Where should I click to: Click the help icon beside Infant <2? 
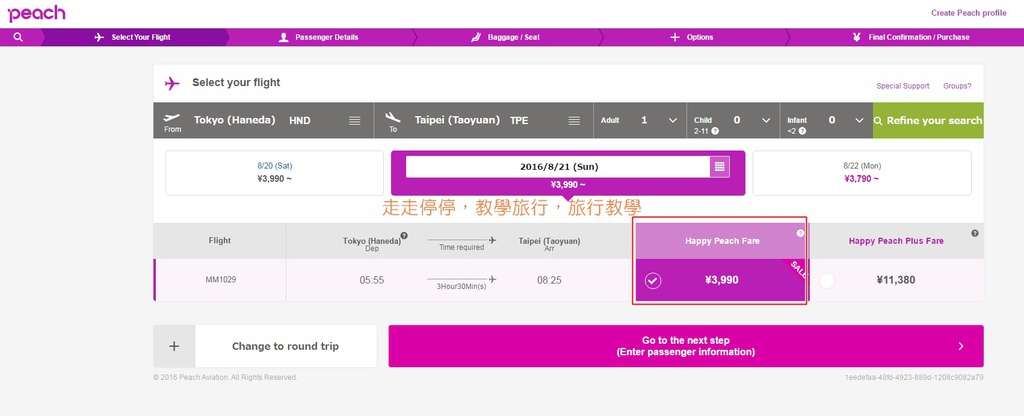tap(802, 131)
